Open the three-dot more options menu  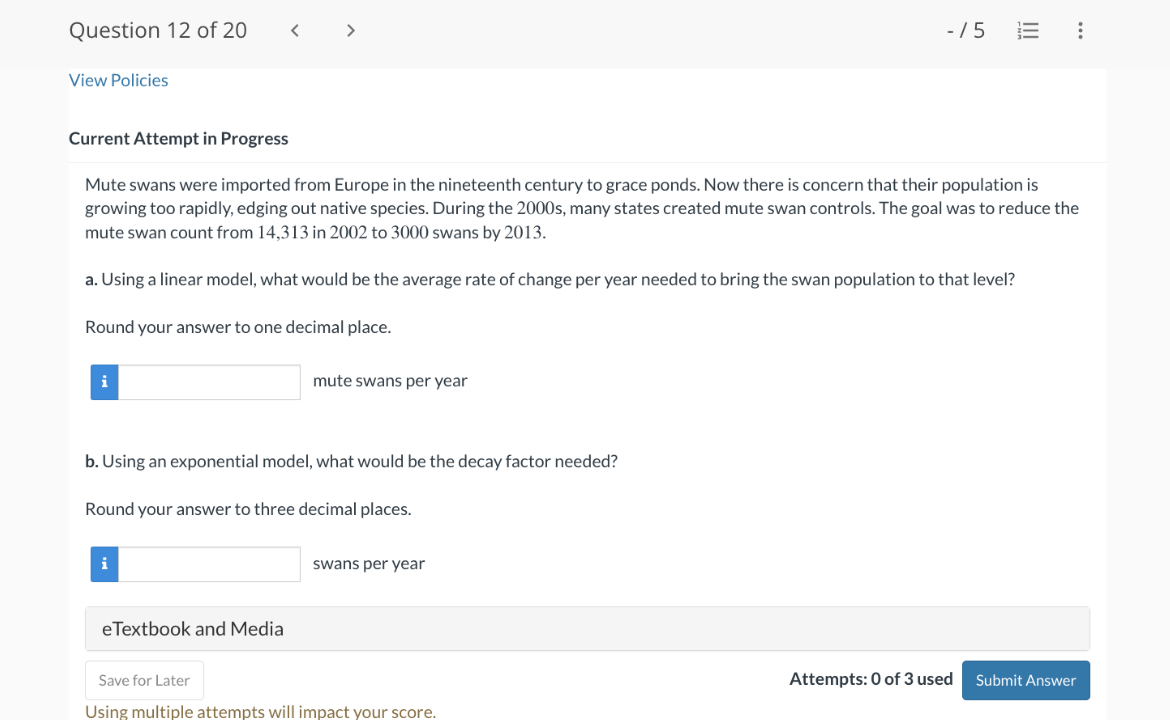[x=1080, y=31]
